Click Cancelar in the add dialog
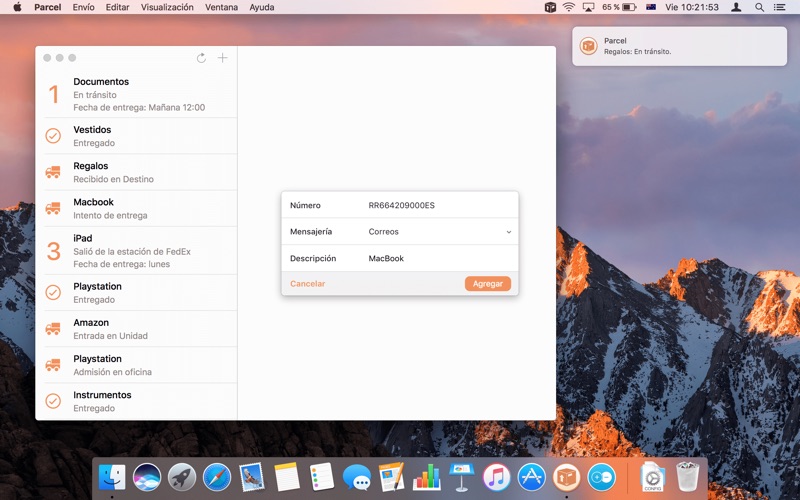 tap(308, 284)
